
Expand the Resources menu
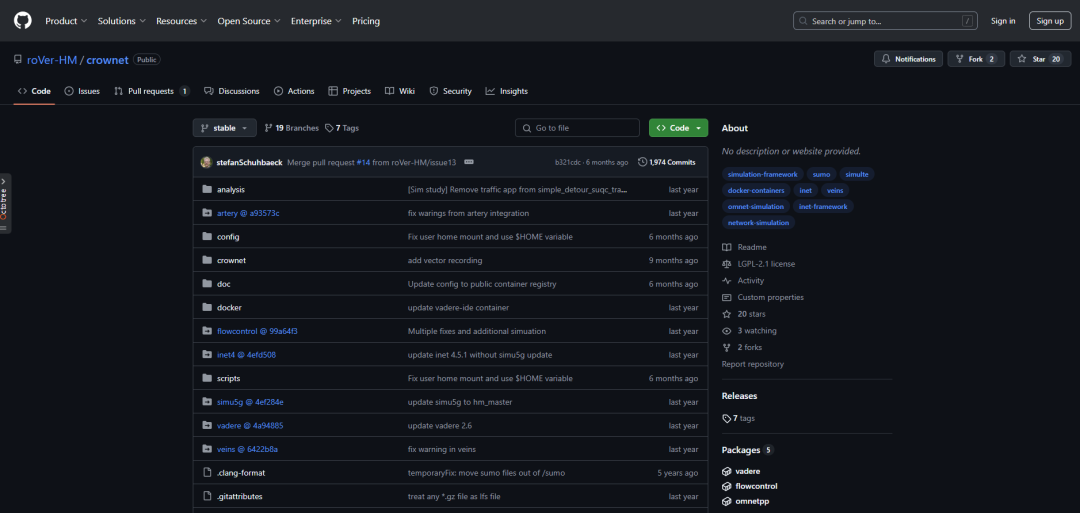pos(182,21)
